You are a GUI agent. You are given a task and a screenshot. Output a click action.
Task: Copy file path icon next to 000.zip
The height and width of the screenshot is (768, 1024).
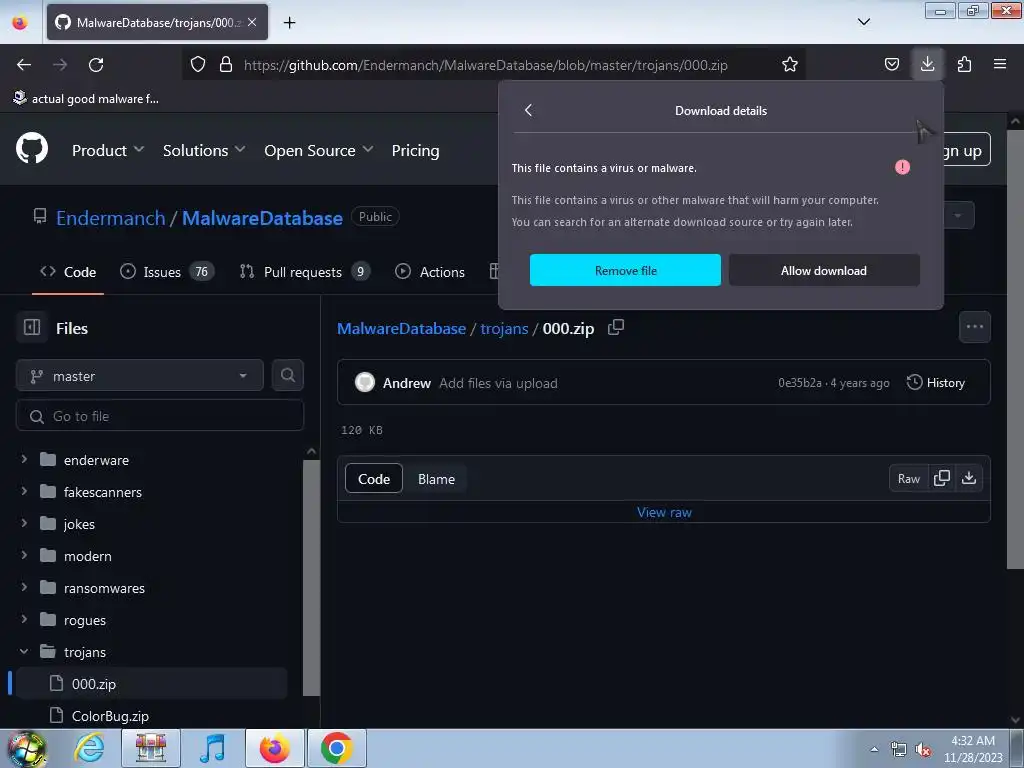616,327
